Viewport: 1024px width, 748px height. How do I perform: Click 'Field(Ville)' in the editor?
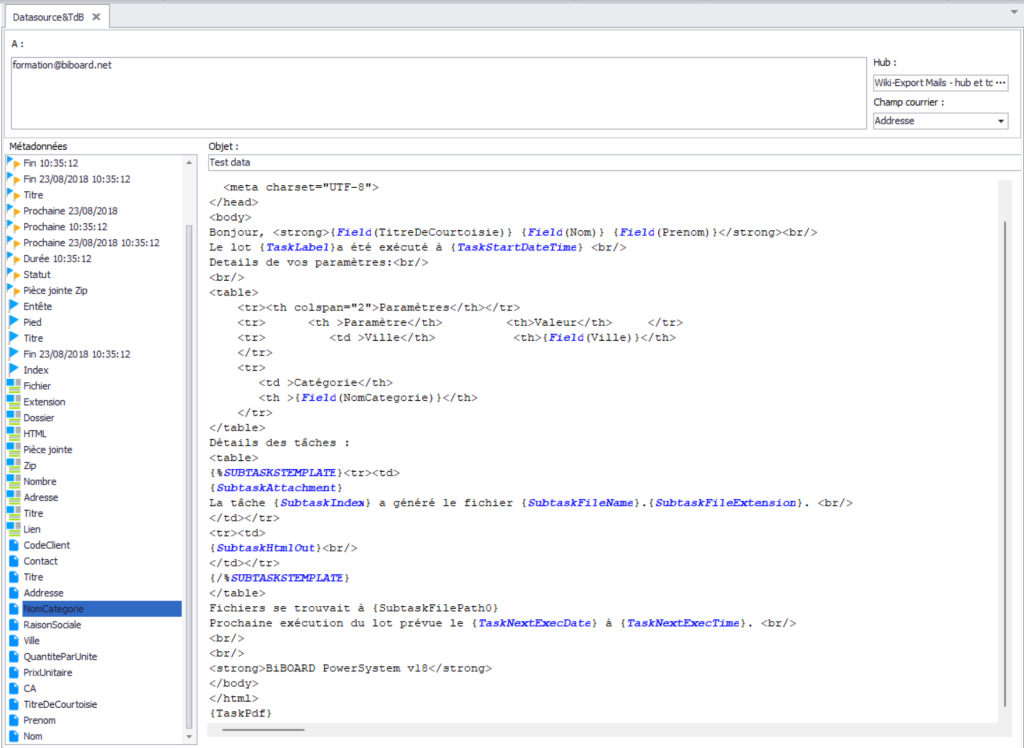coord(589,337)
